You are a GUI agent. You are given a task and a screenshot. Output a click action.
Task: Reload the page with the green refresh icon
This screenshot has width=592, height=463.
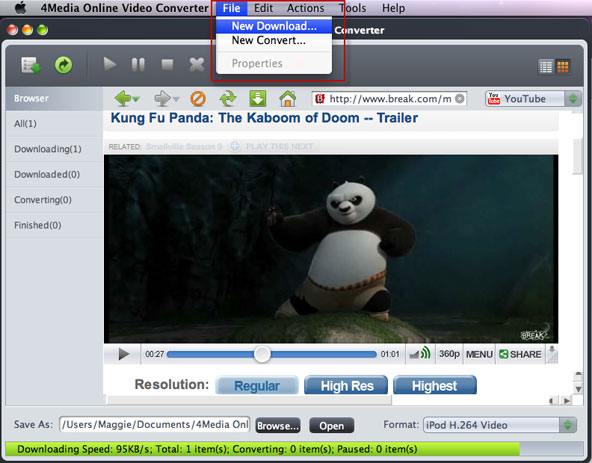tap(228, 99)
